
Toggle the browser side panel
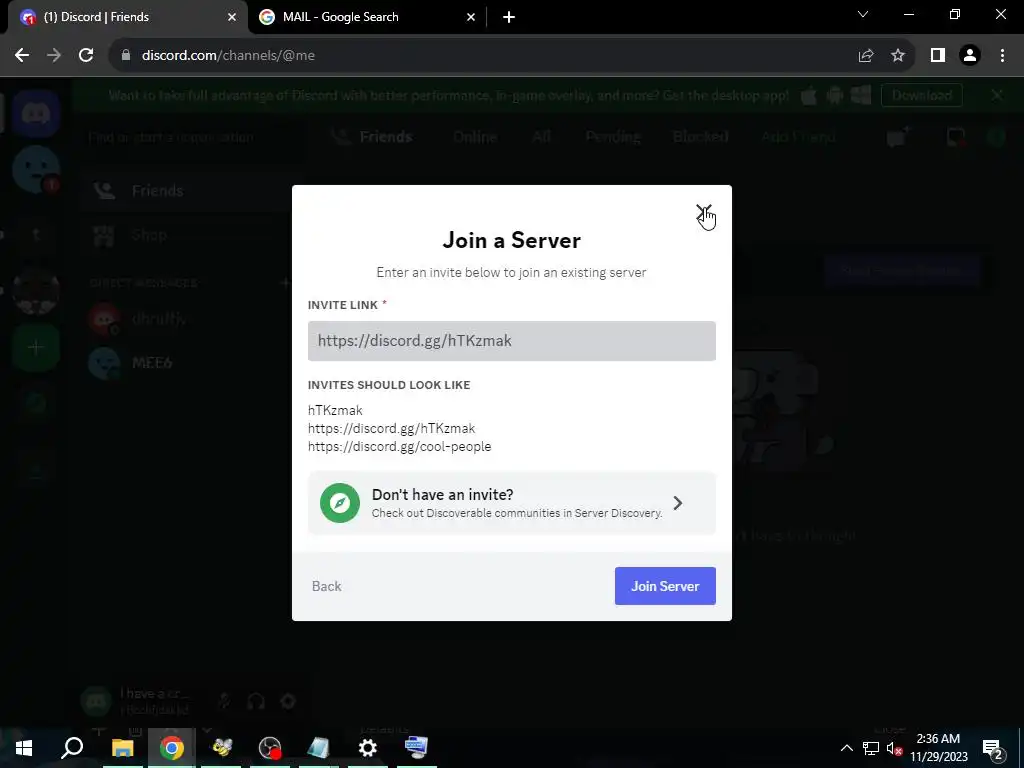point(938,56)
